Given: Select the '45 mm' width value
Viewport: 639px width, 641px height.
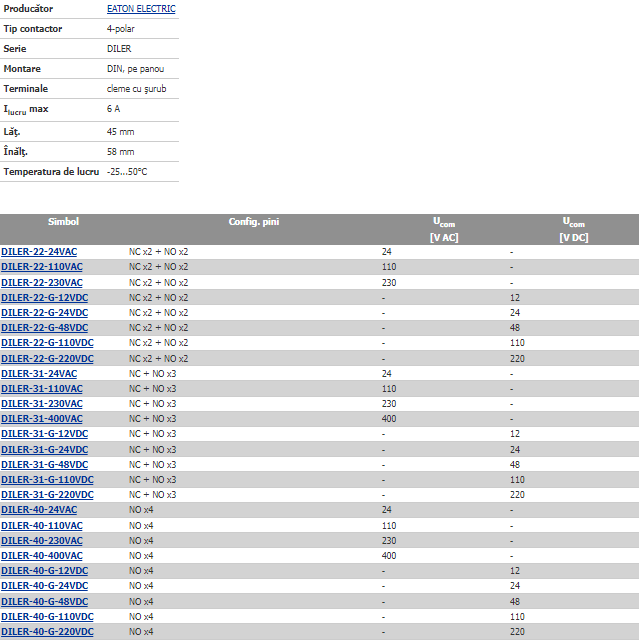Looking at the screenshot, I should 121,132.
